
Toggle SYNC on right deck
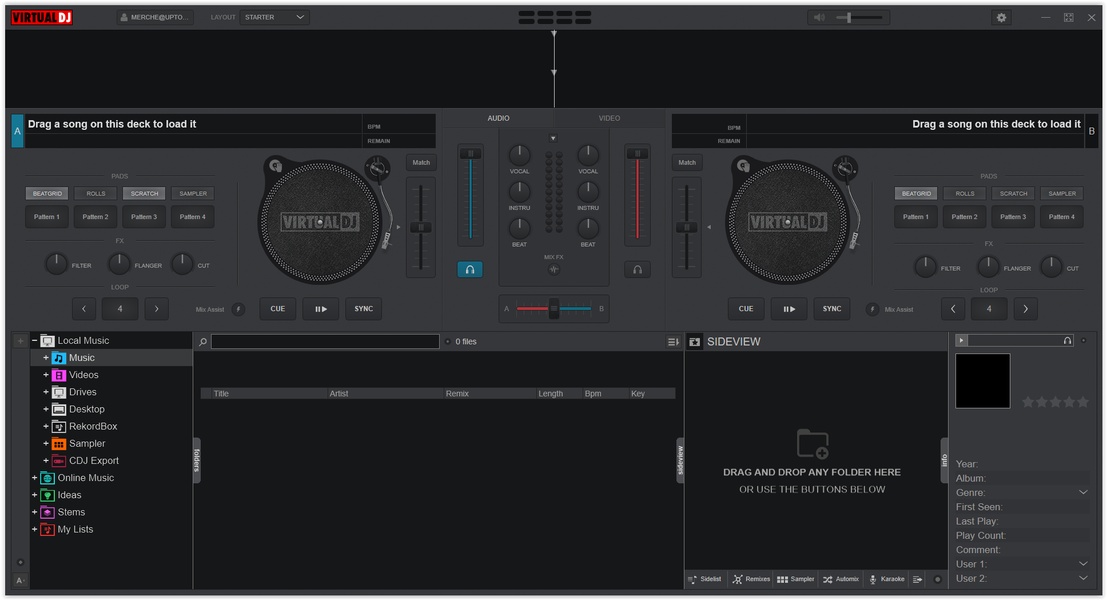tap(831, 309)
